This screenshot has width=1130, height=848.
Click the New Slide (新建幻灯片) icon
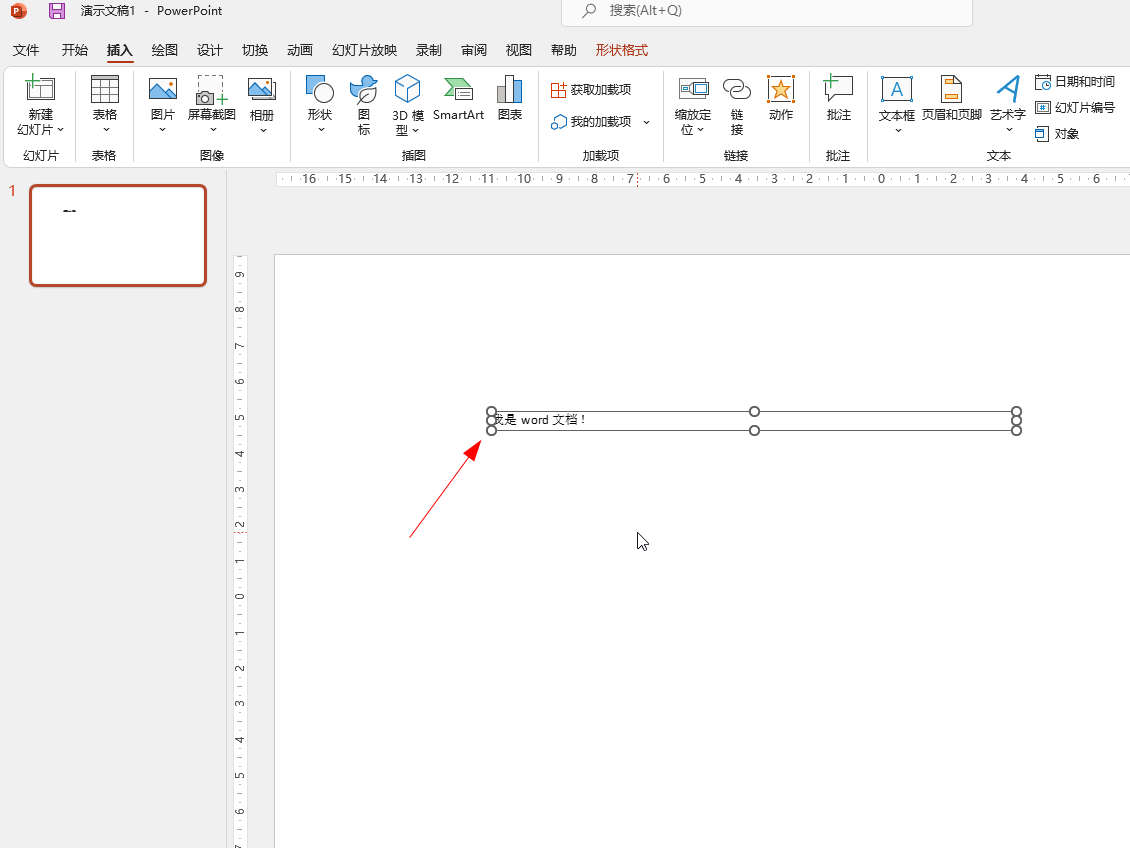(x=40, y=91)
